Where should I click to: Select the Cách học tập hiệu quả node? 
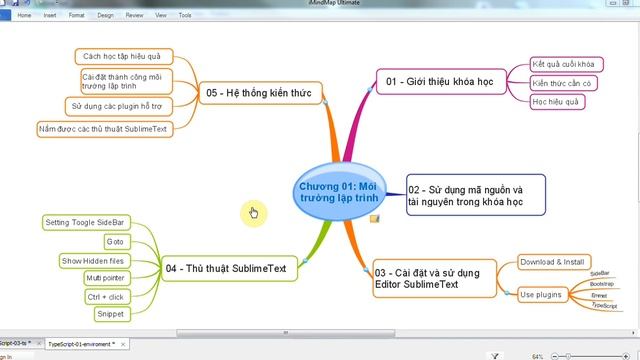(x=124, y=56)
